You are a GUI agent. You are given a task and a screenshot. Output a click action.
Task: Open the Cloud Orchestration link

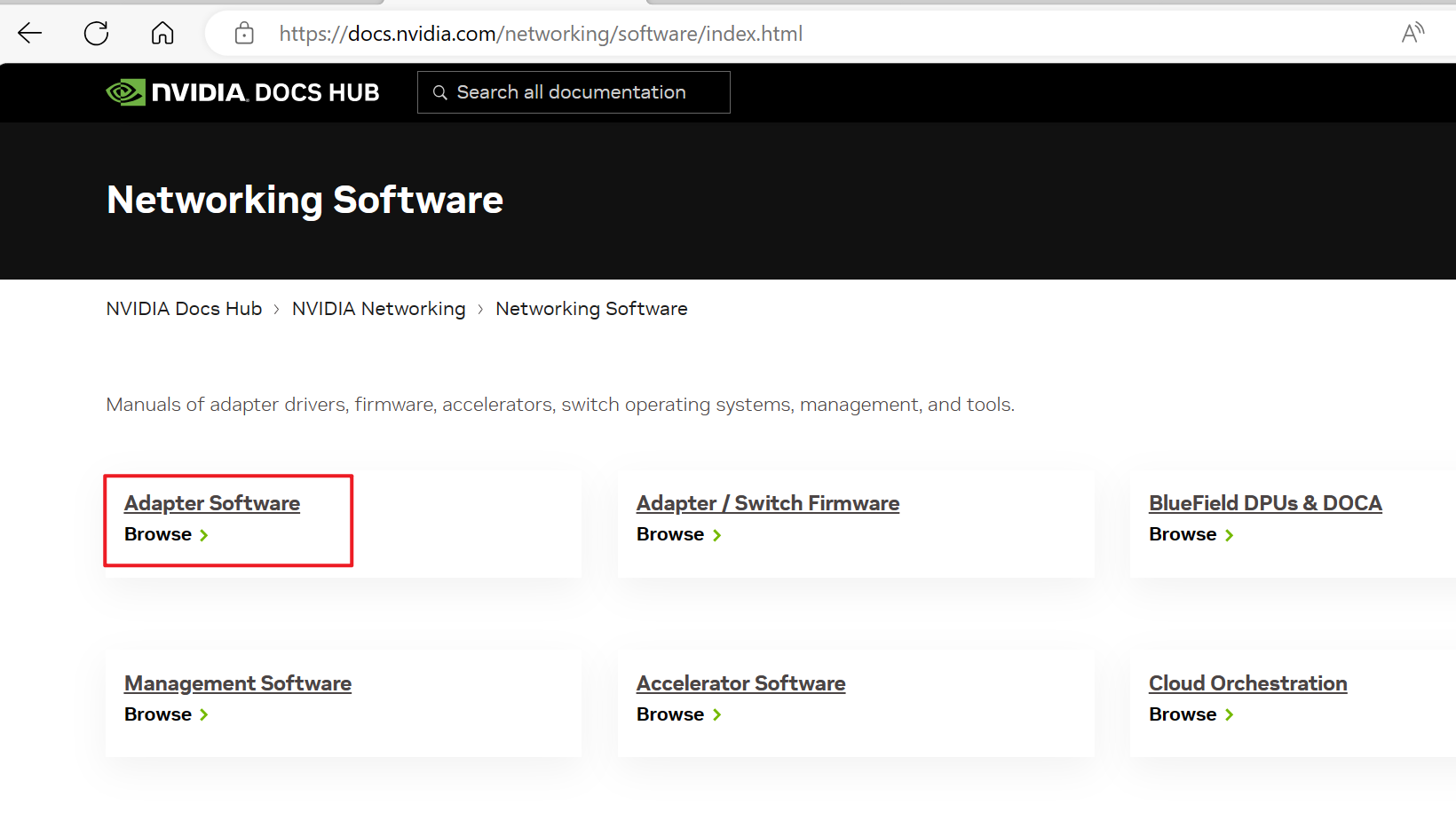[1248, 683]
